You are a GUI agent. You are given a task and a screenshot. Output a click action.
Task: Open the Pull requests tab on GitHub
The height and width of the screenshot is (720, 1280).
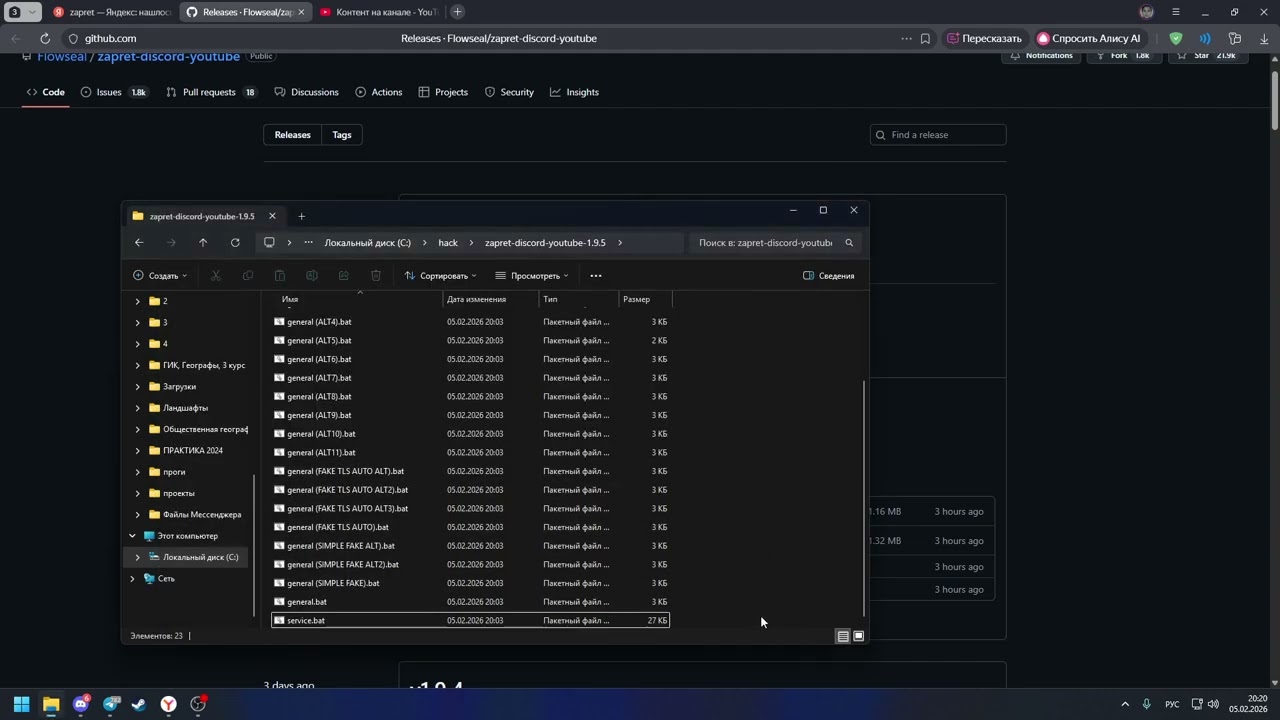tap(211, 92)
